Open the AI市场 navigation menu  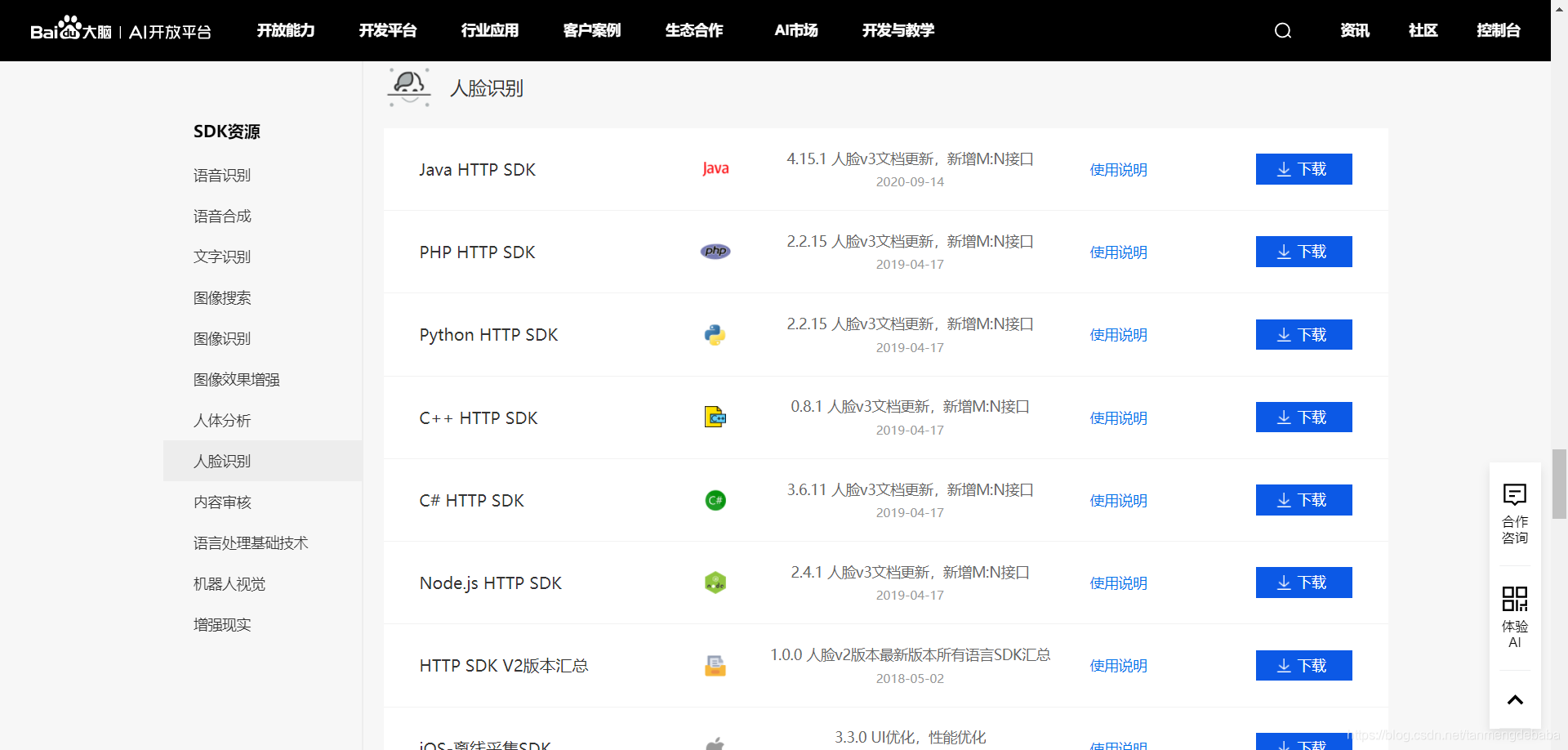796,31
